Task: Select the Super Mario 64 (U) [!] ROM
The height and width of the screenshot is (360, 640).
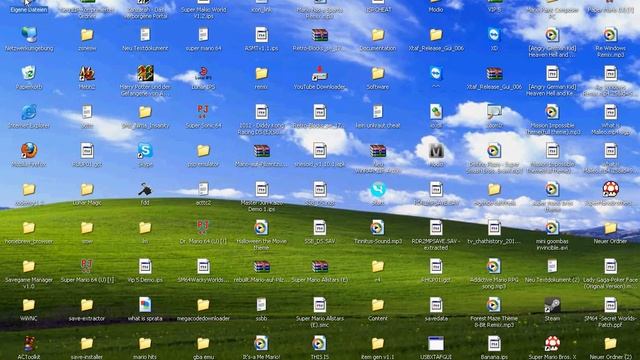Action: pos(87,267)
